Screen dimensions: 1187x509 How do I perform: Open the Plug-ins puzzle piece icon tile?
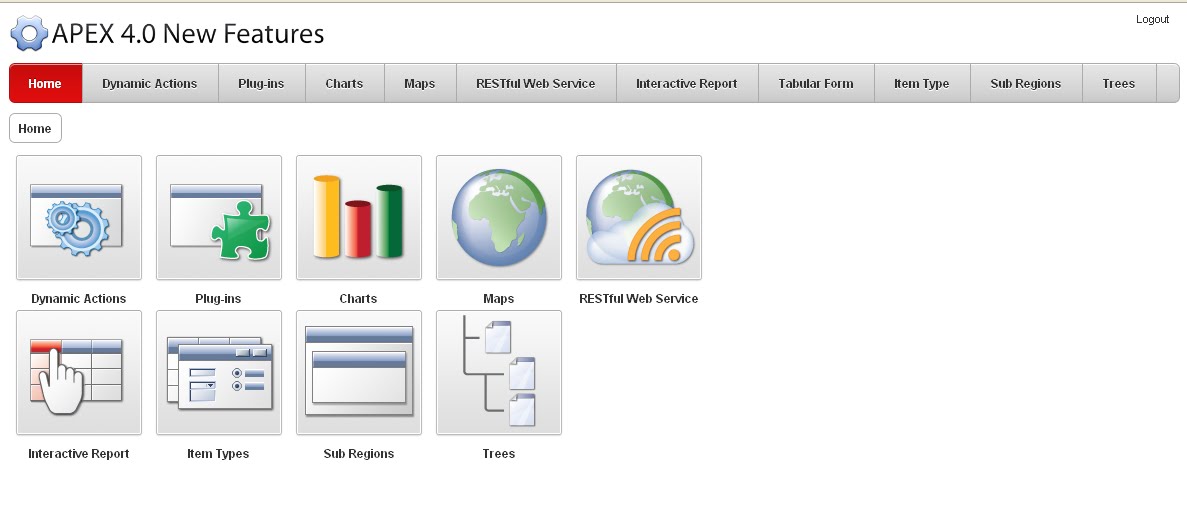click(219, 217)
